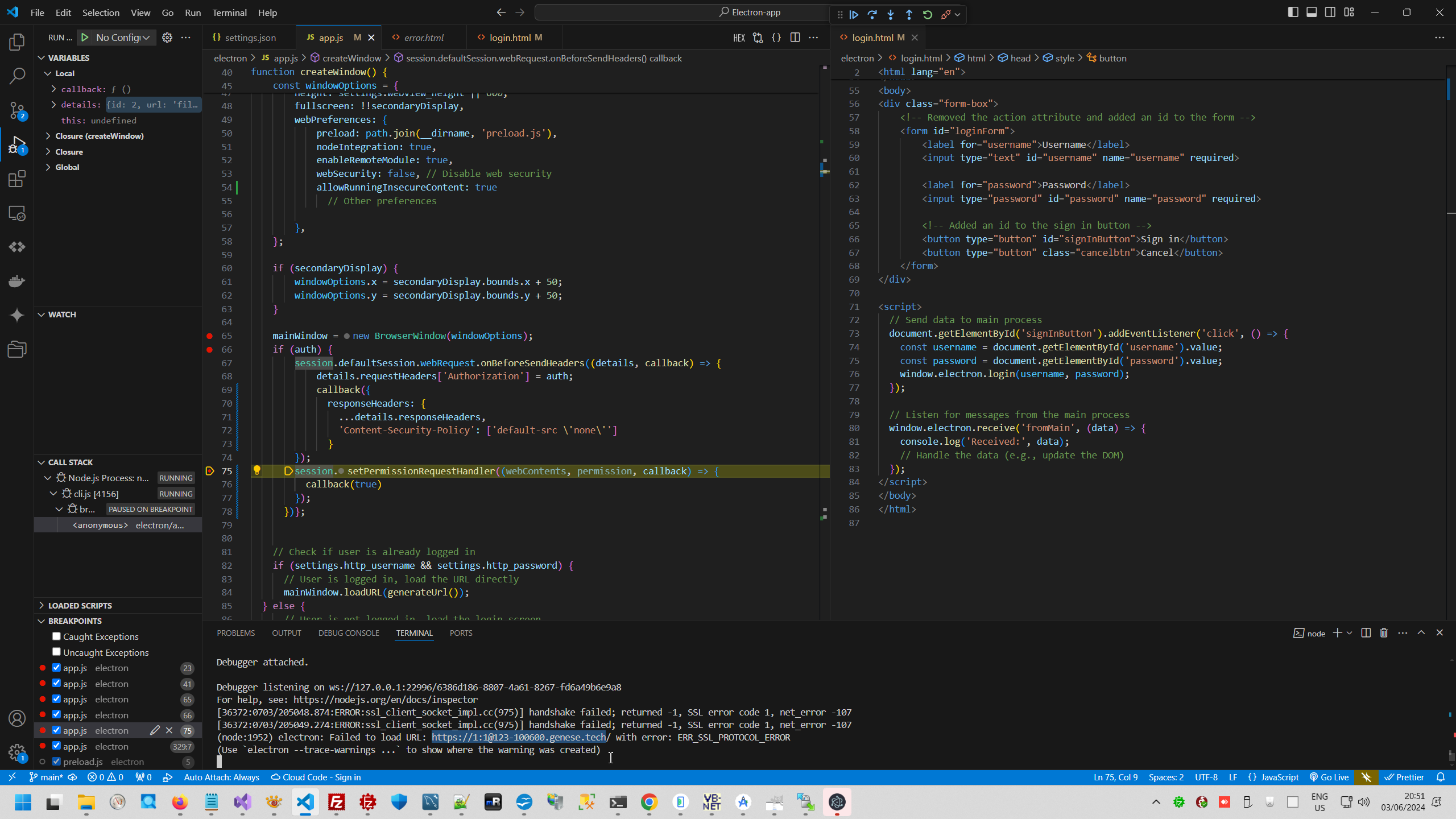Viewport: 1456px width, 819px height.
Task: Open the Extensions view in activity bar
Action: click(17, 179)
